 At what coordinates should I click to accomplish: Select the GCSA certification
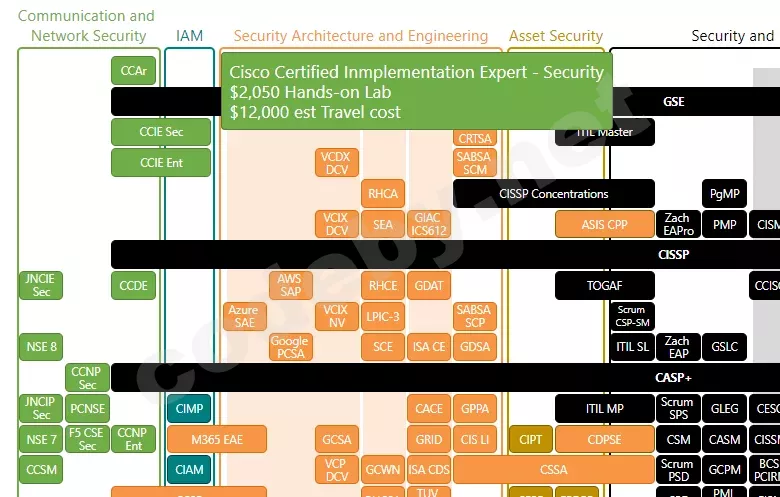pos(337,439)
